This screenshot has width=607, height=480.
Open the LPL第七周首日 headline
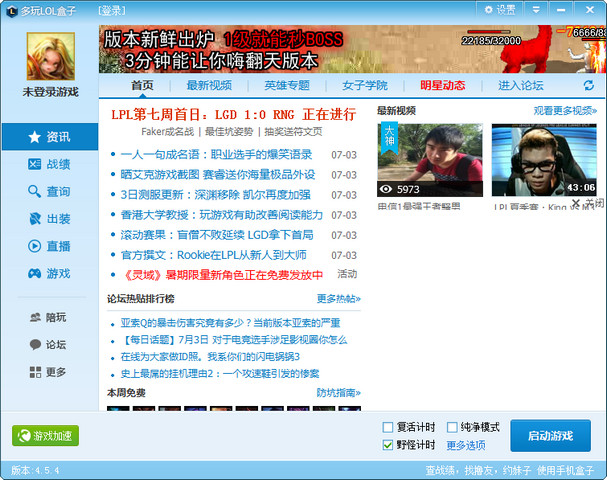point(233,114)
